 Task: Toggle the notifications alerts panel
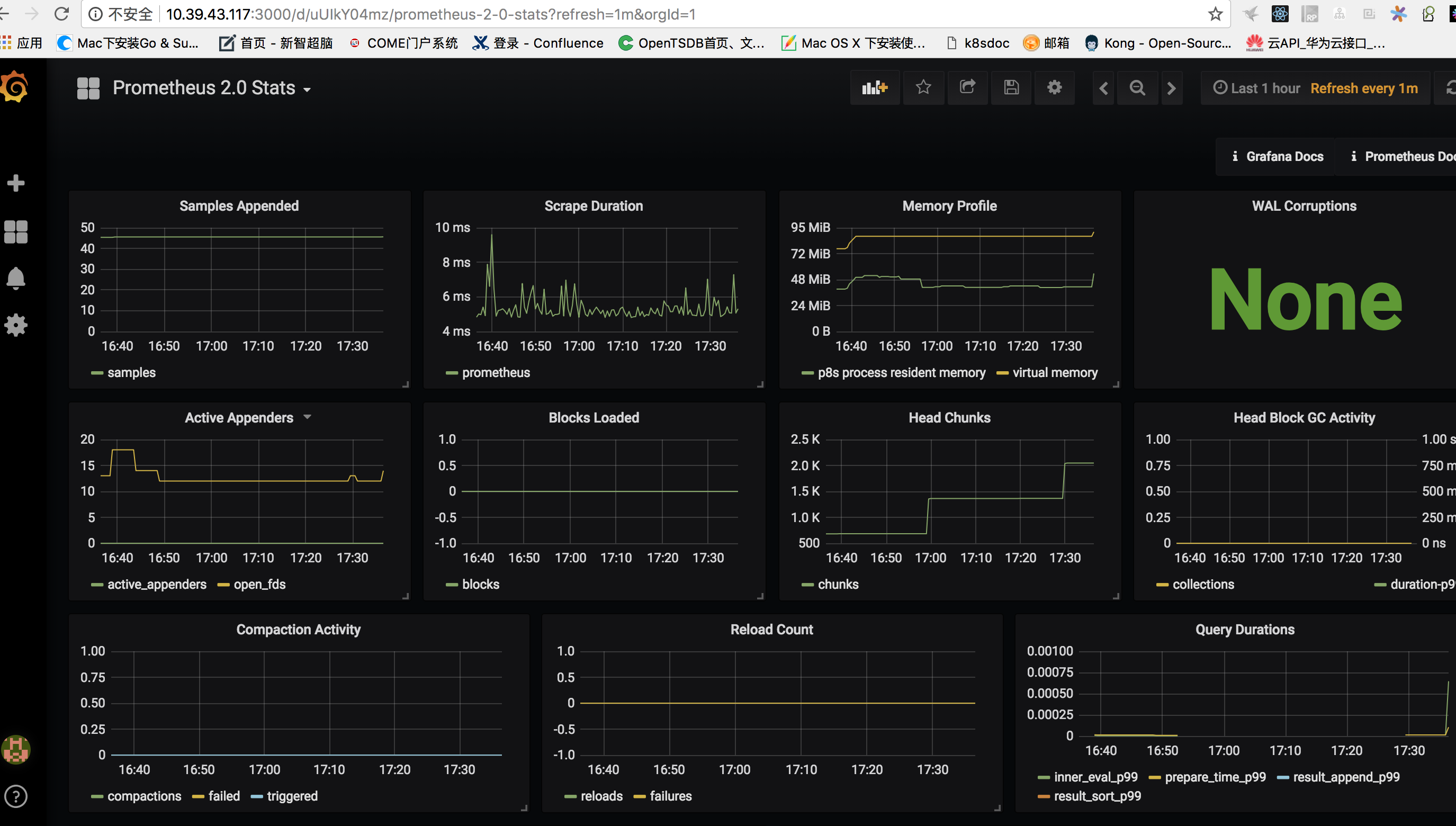[x=15, y=278]
